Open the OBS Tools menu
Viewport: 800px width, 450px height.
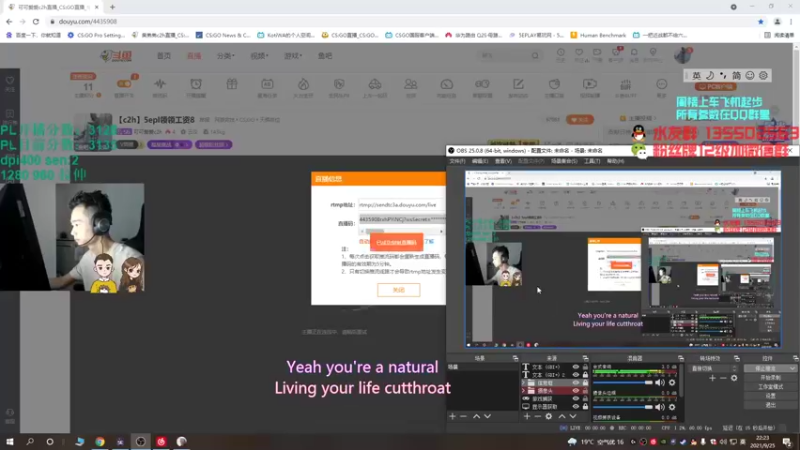tap(592, 161)
